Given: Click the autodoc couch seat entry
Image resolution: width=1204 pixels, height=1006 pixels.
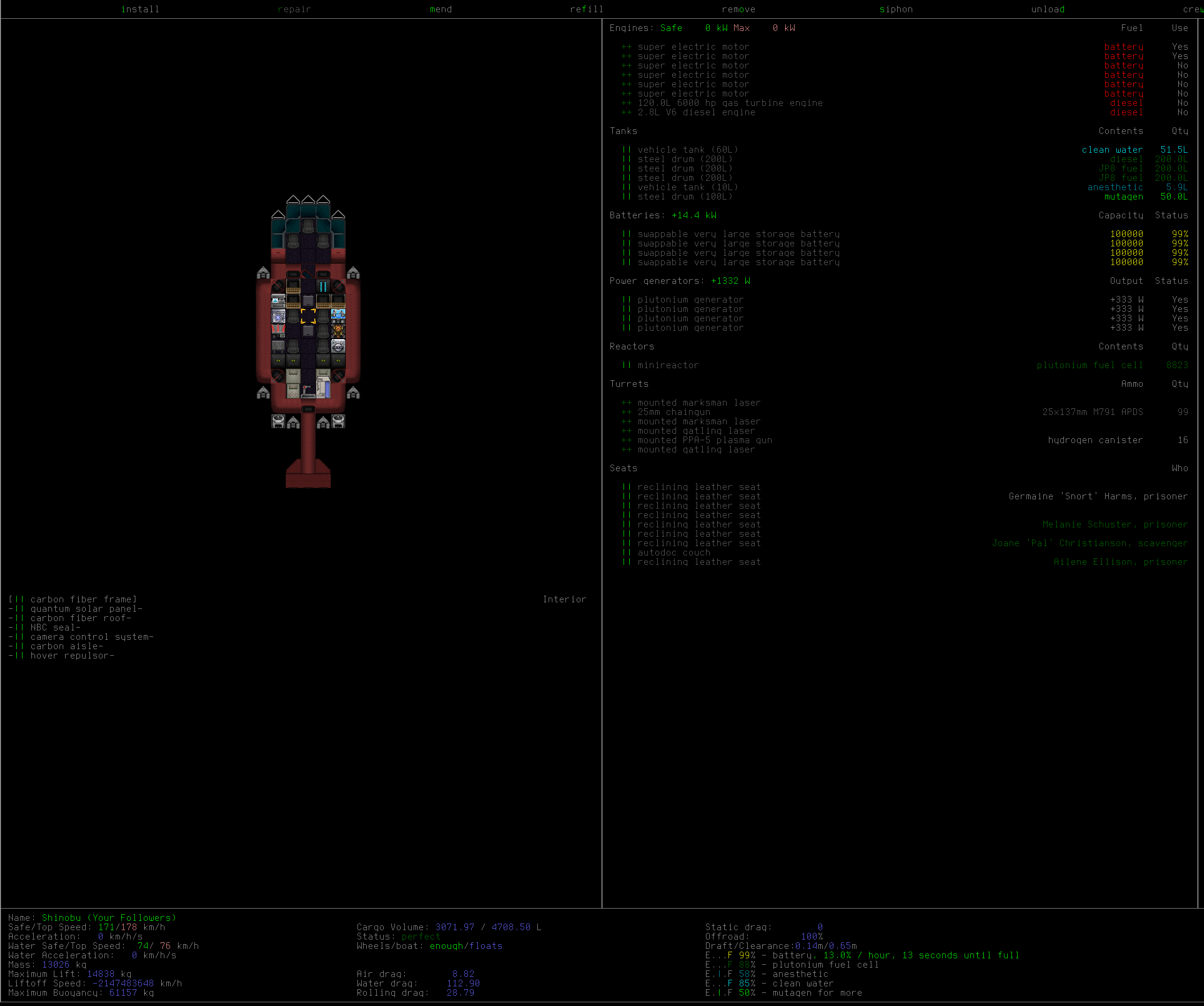Looking at the screenshot, I should pos(905,553).
